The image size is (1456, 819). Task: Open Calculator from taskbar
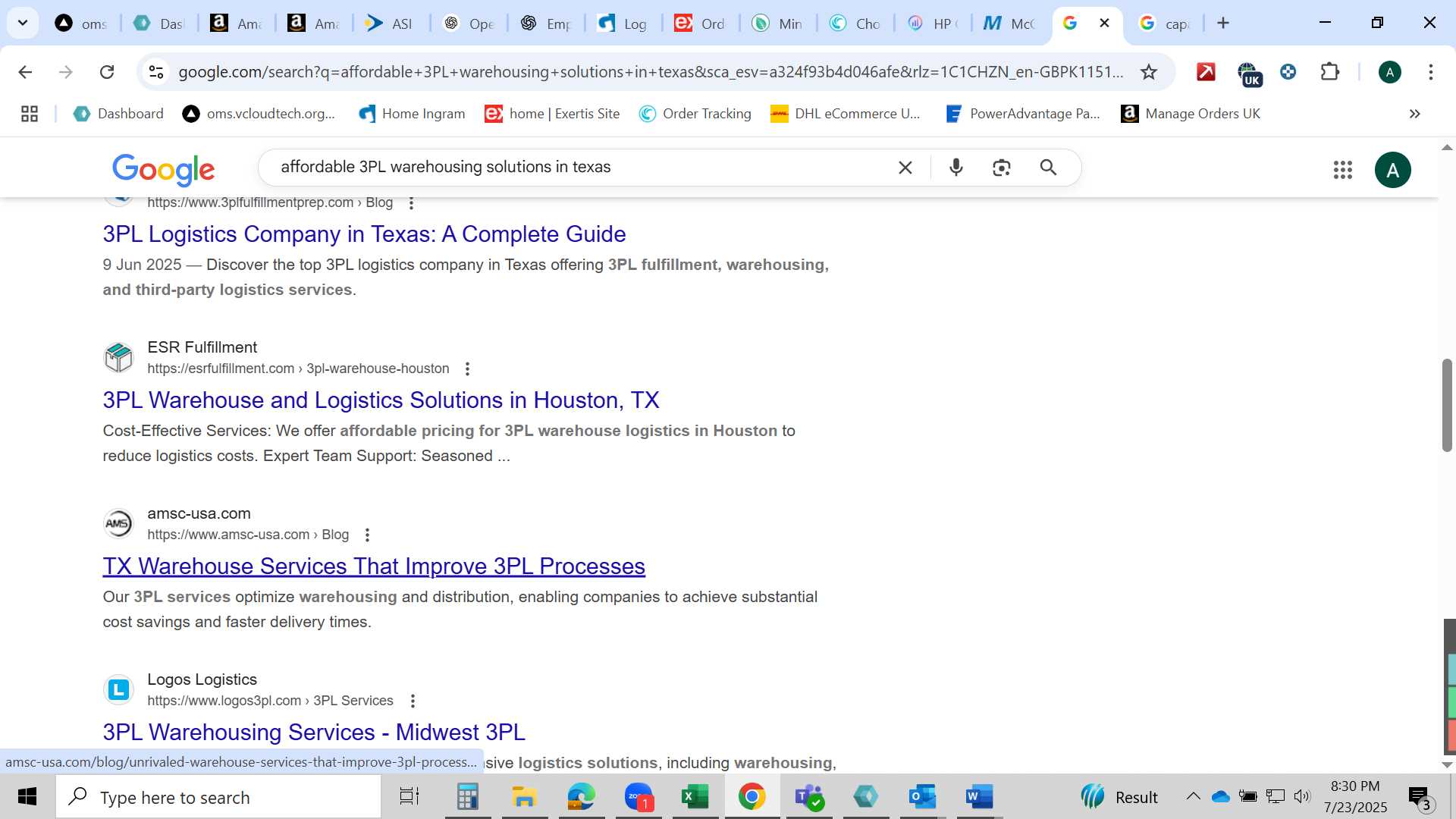pyautogui.click(x=467, y=797)
